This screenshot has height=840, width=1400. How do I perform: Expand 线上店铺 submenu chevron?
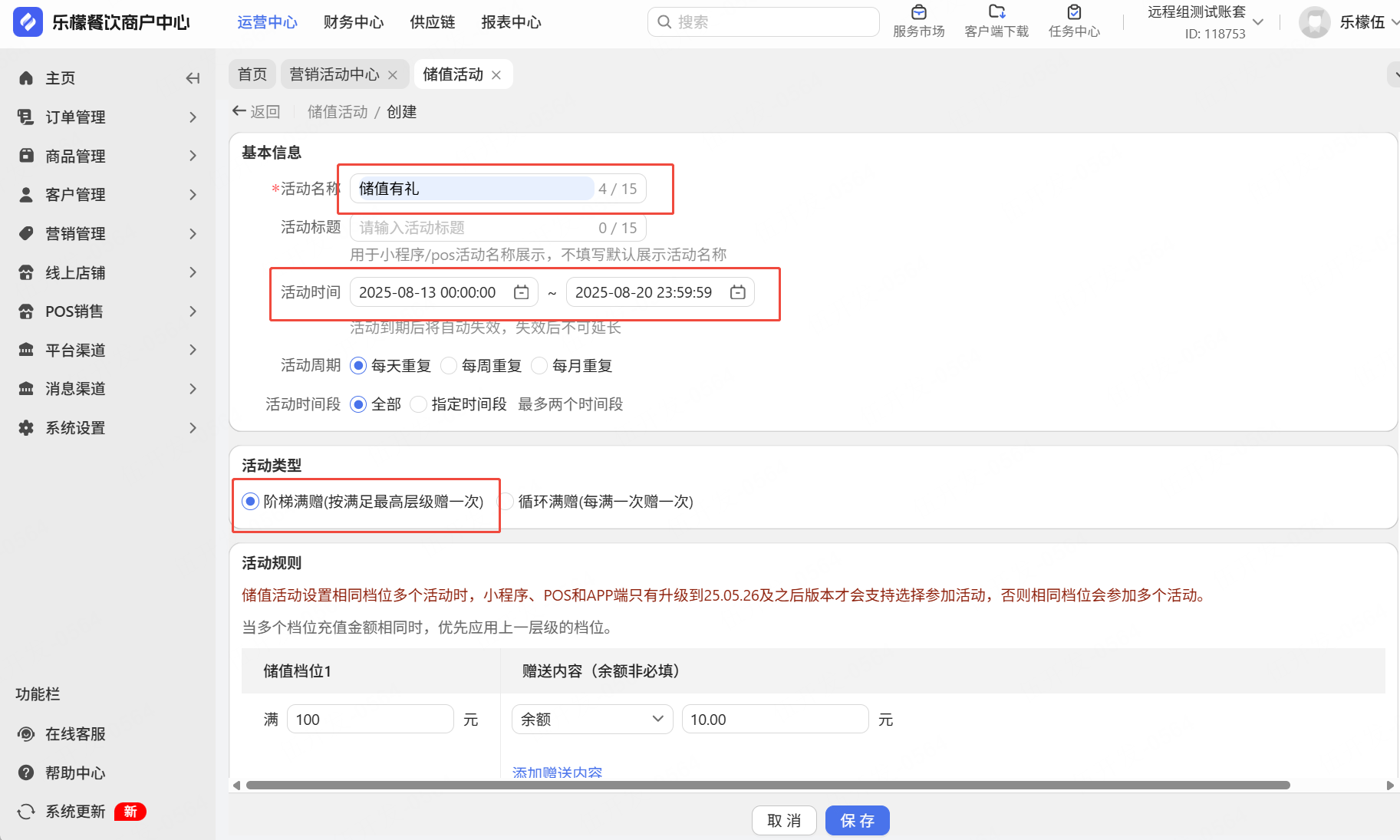pyautogui.click(x=193, y=272)
